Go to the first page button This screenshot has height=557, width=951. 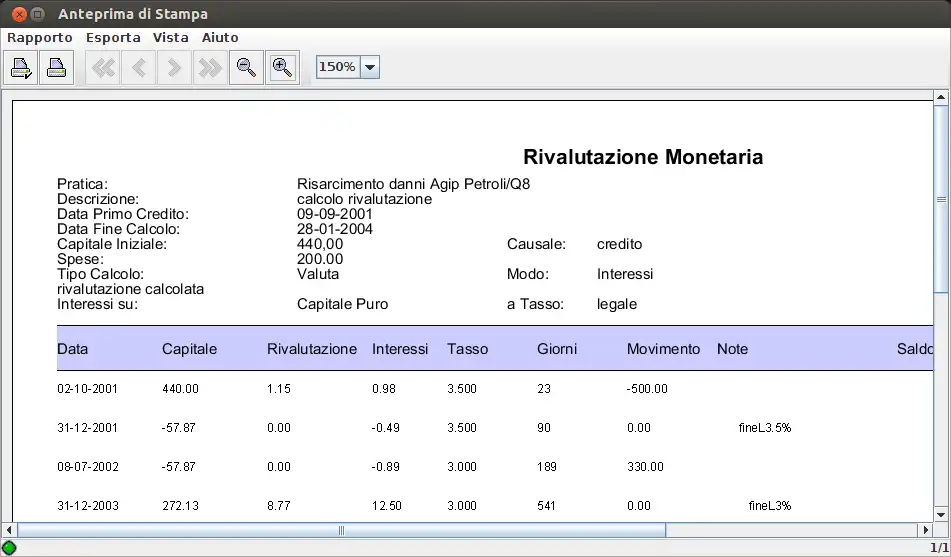[x=103, y=68]
